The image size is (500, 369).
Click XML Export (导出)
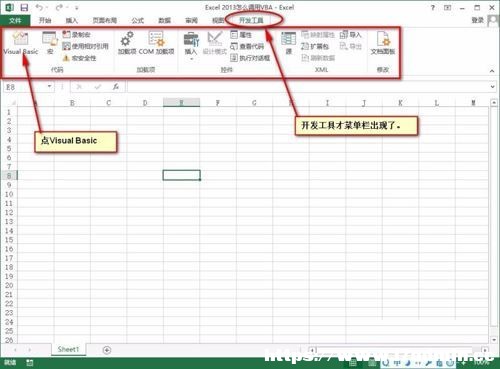click(x=351, y=46)
